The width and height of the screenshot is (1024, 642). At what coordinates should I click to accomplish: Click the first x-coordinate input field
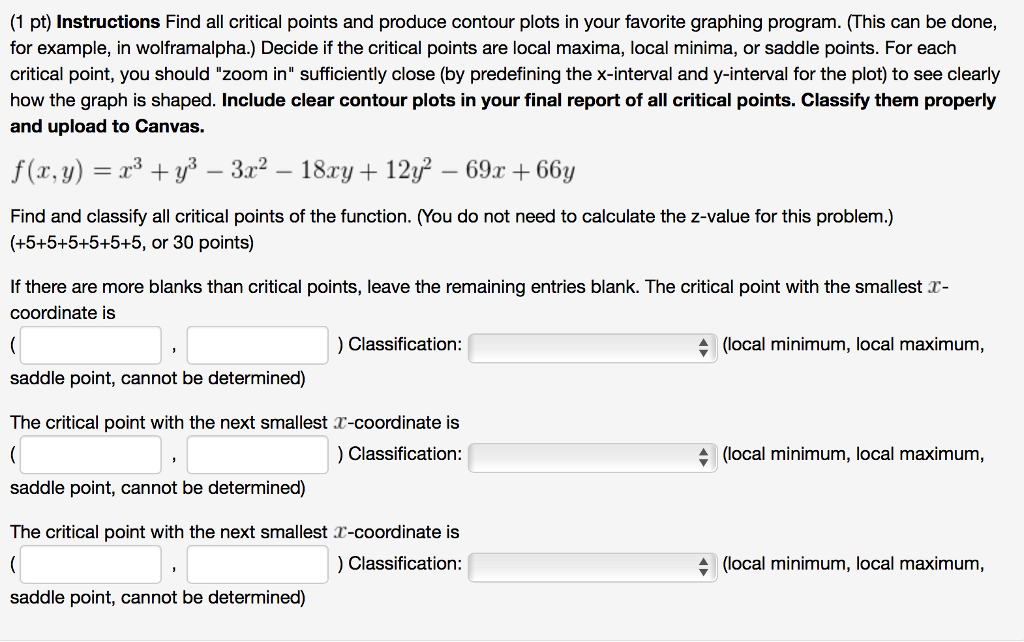[x=90, y=344]
